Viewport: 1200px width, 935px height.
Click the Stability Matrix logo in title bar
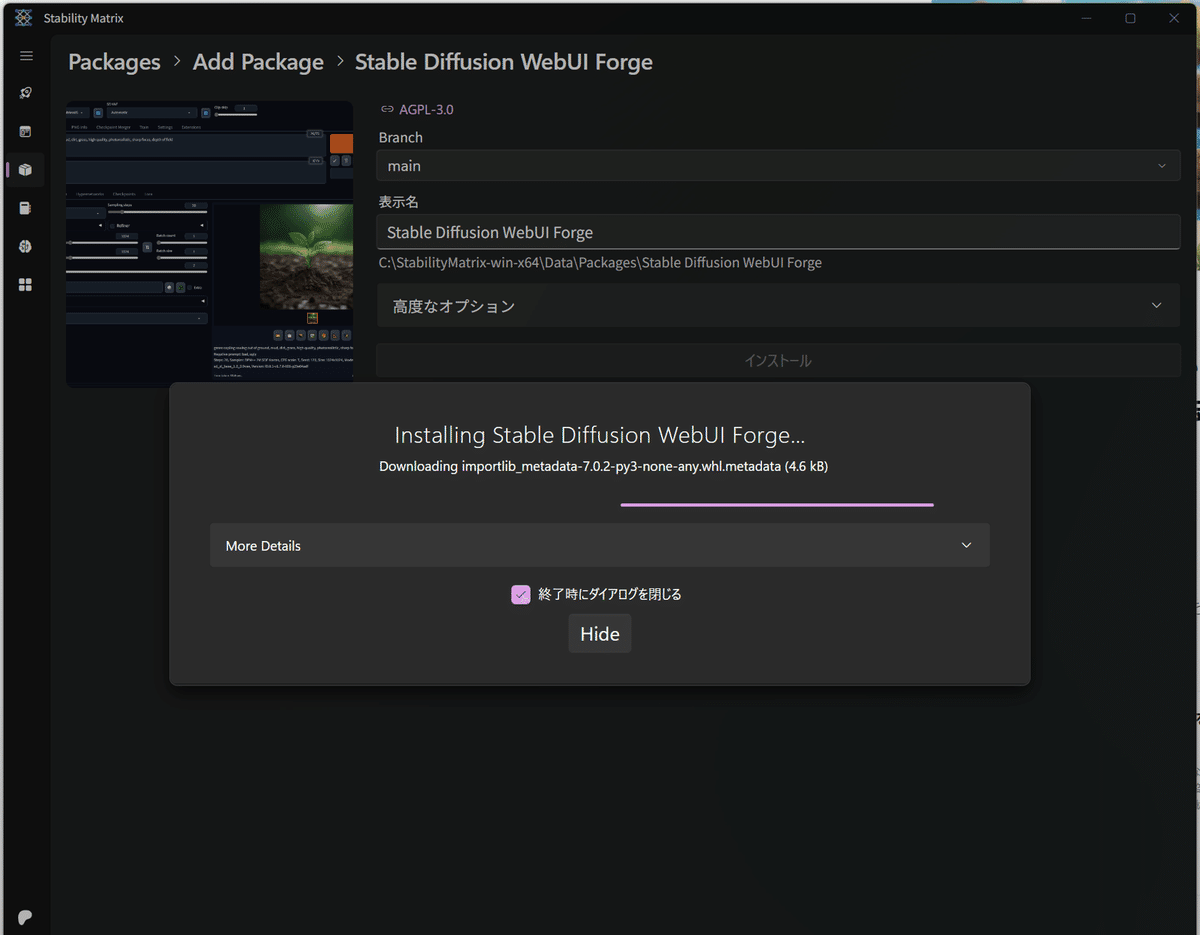(x=22, y=17)
